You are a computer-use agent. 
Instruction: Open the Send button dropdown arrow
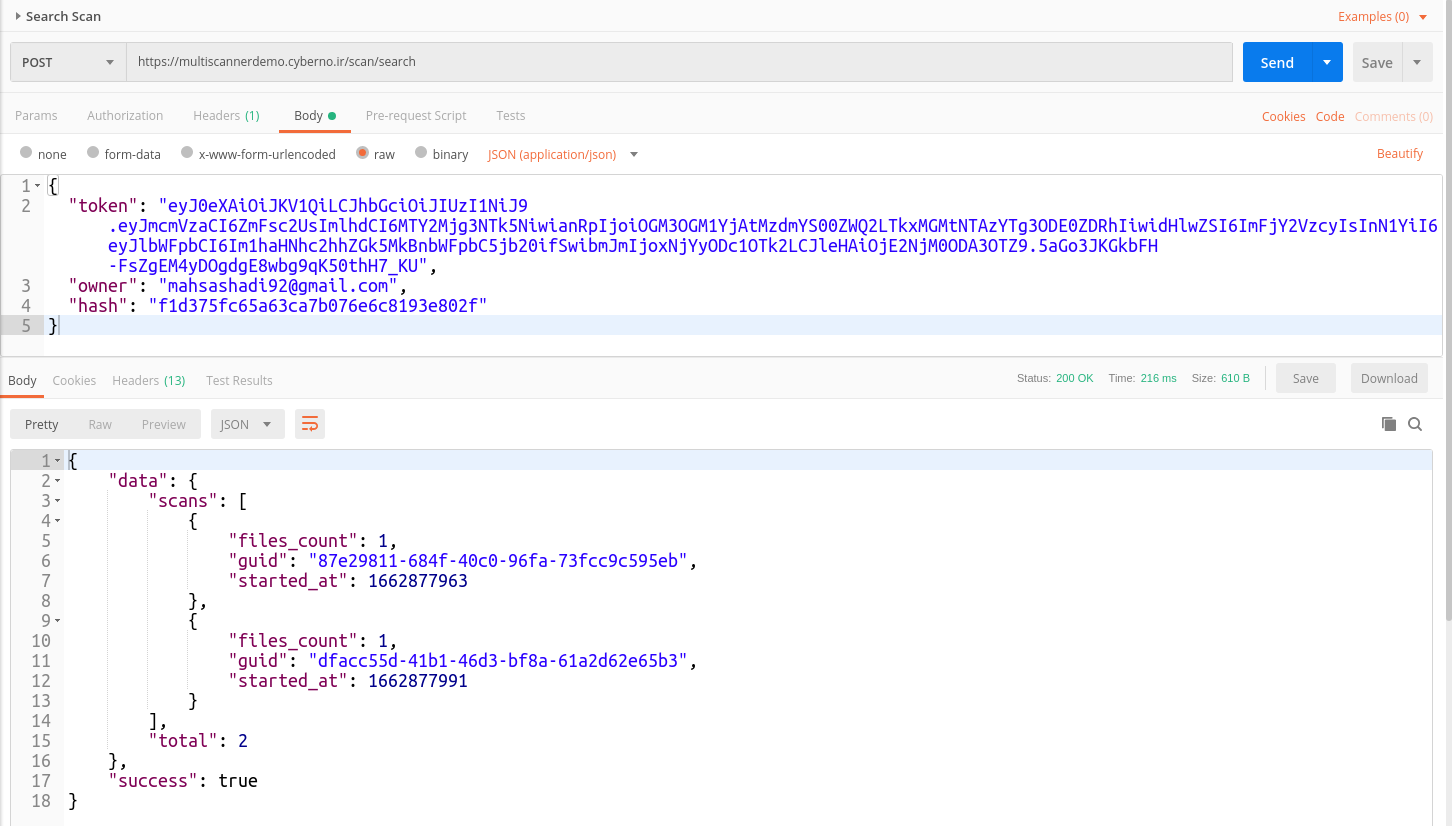click(x=1326, y=62)
